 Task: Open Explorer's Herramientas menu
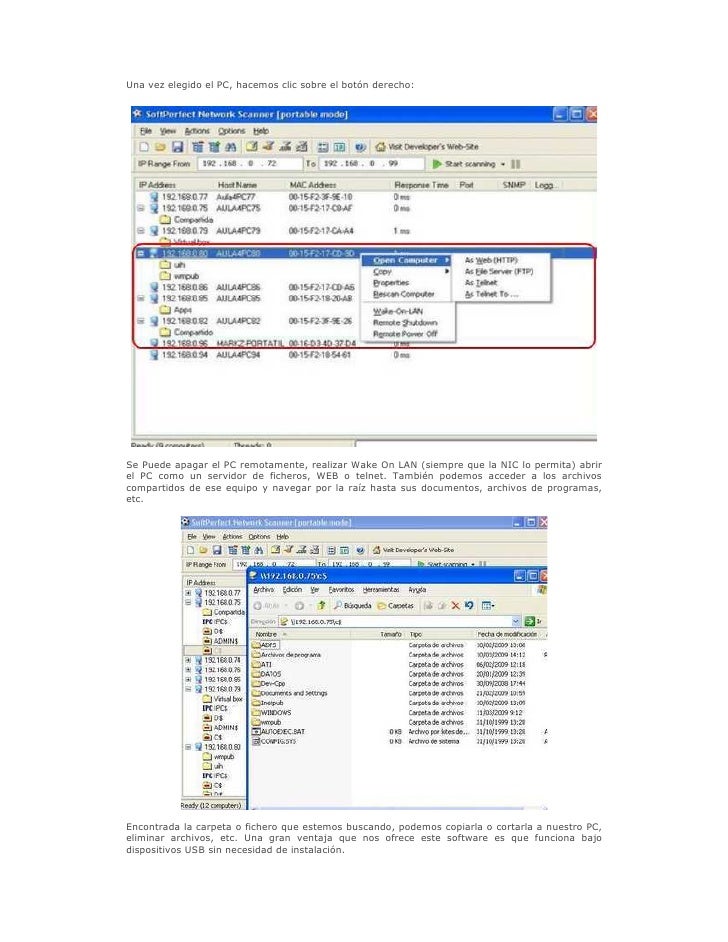point(381,590)
